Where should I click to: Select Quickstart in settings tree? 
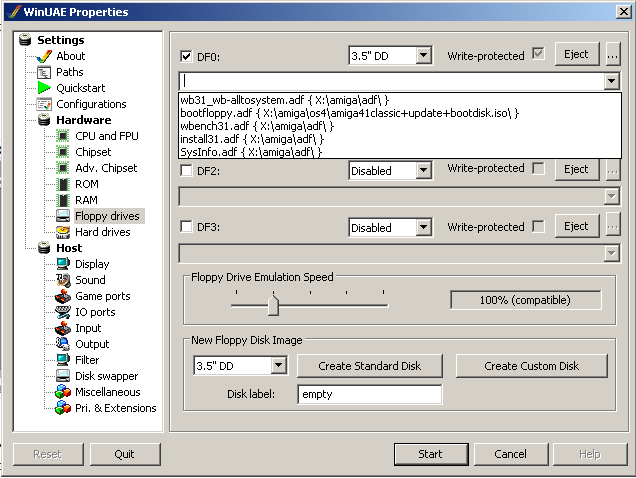[x=81, y=88]
